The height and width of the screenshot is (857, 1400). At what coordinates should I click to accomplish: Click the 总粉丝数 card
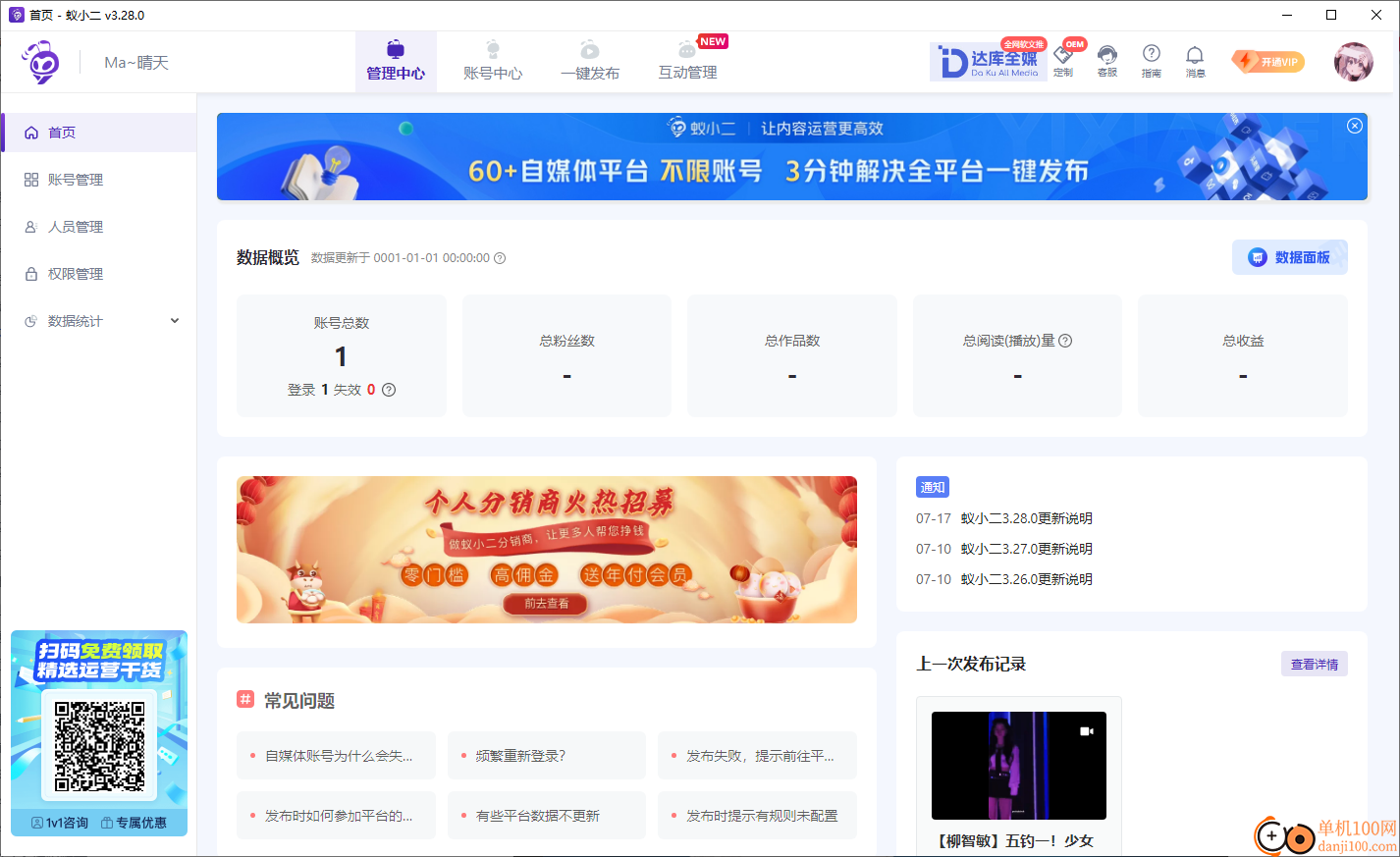pos(566,355)
